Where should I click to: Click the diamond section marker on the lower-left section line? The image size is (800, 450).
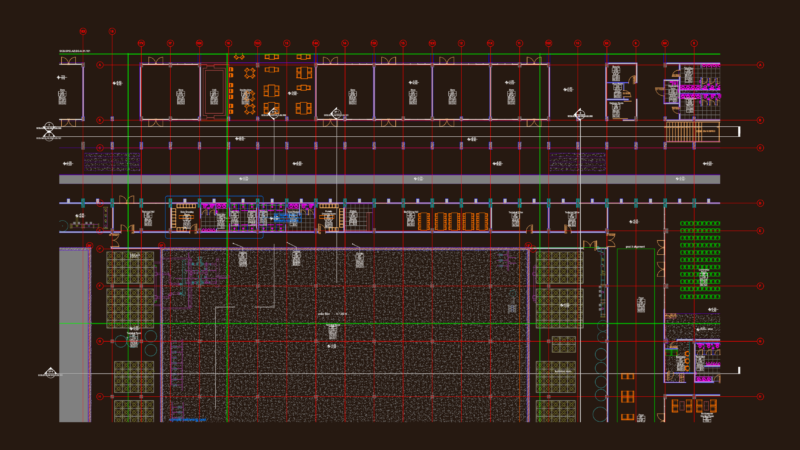pos(51,373)
